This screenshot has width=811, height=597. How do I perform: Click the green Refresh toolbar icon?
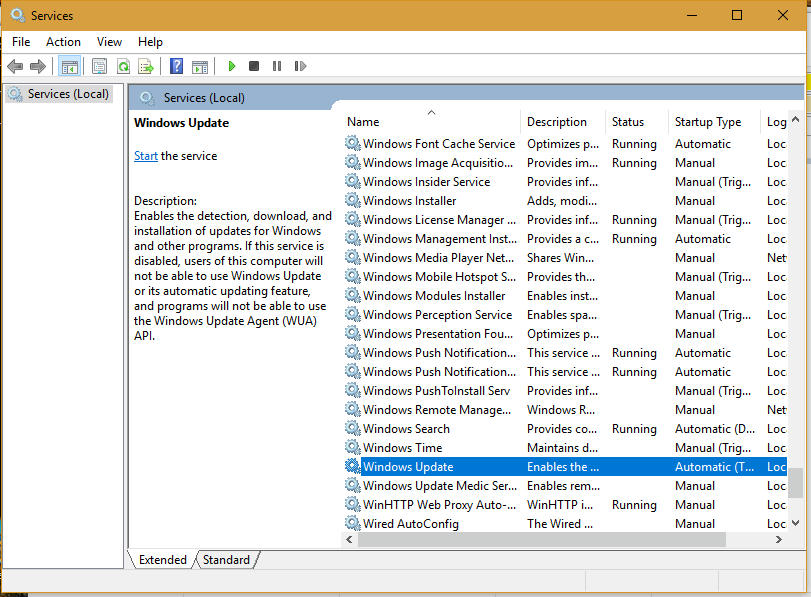(123, 67)
